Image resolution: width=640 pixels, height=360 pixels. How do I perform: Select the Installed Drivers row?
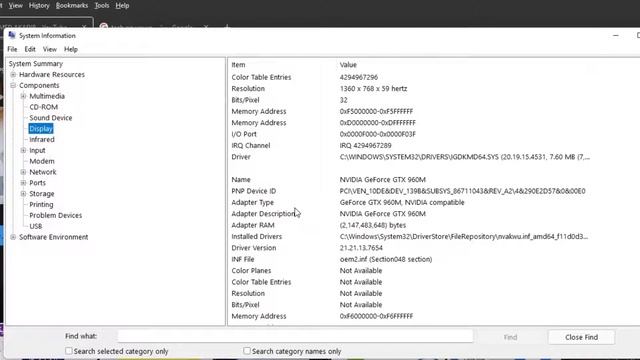click(x=409, y=236)
